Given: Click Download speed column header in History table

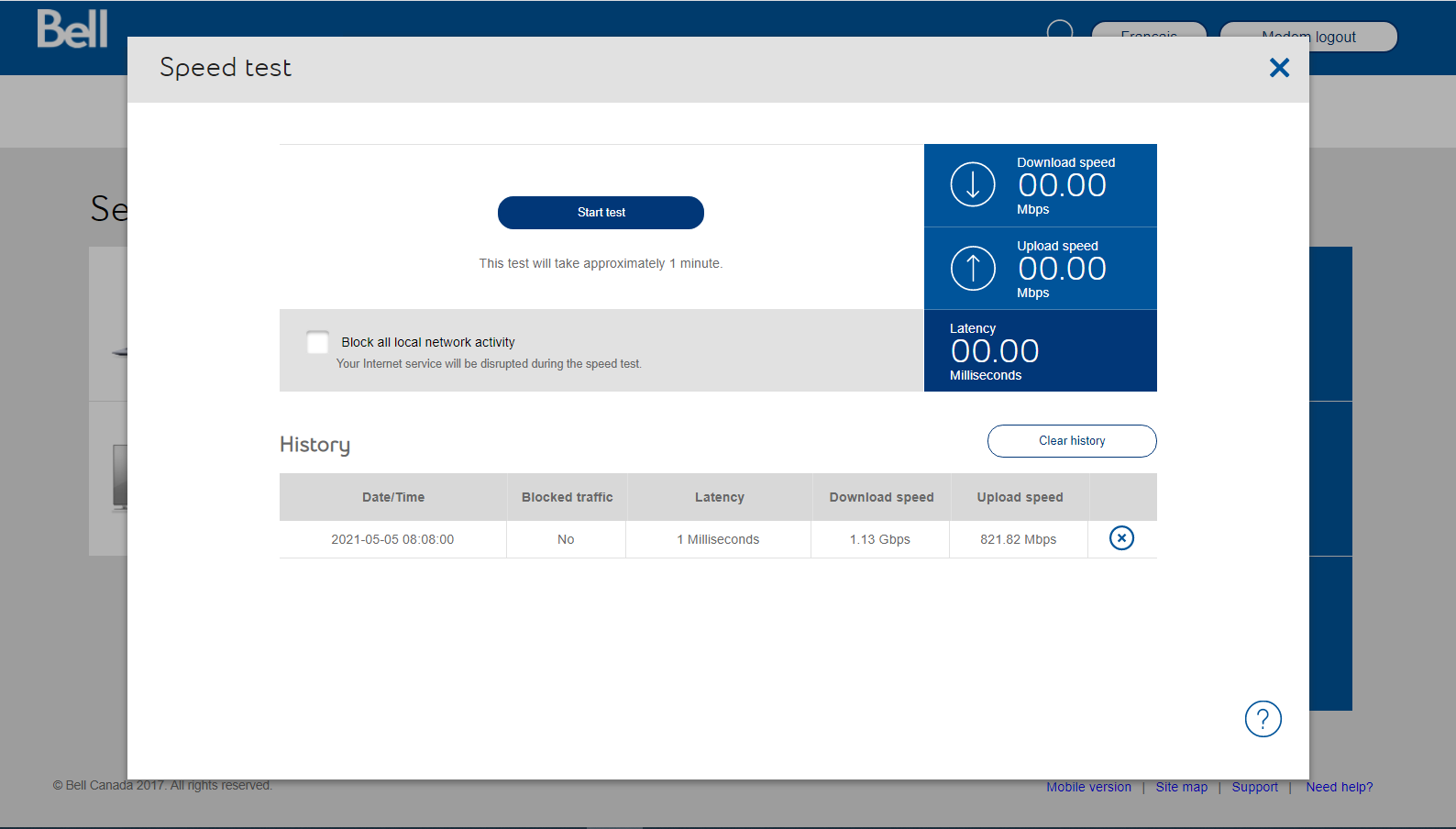Looking at the screenshot, I should point(881,497).
